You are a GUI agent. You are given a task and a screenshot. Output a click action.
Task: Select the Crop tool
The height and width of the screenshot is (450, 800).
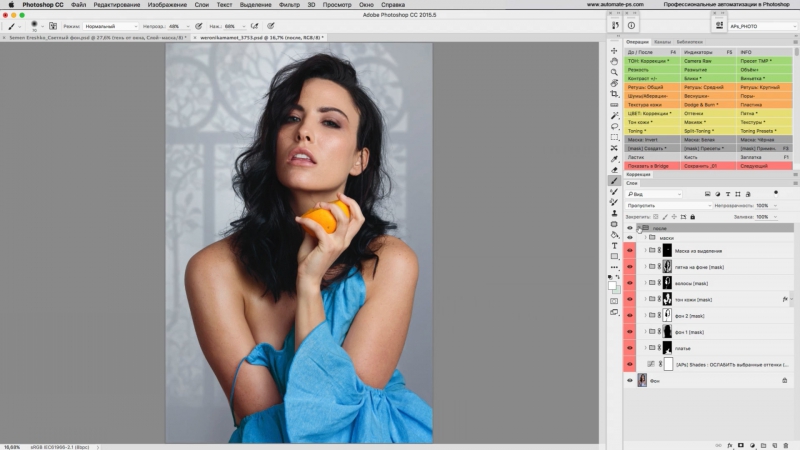614,94
